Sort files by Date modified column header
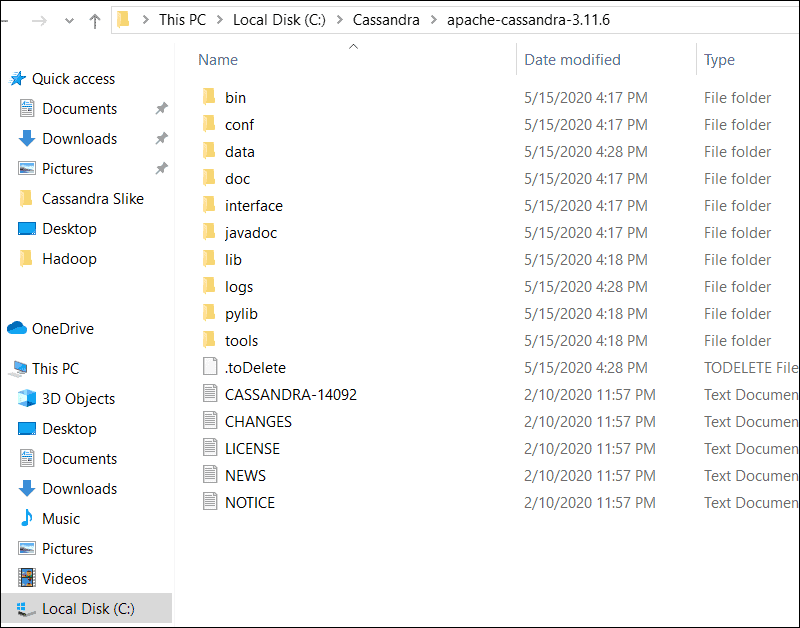This screenshot has width=800, height=628. [x=572, y=60]
